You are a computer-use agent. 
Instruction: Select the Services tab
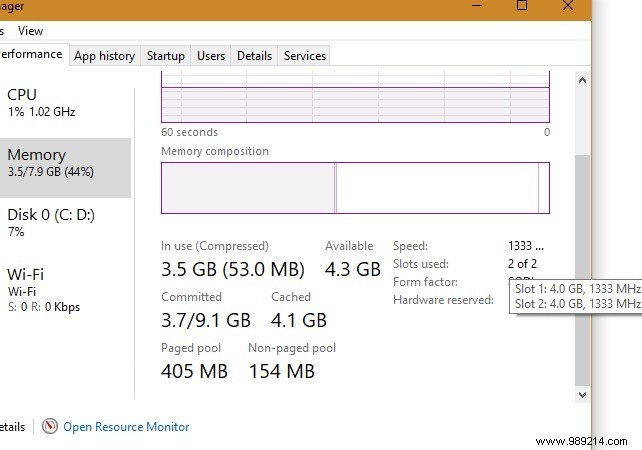(x=305, y=56)
